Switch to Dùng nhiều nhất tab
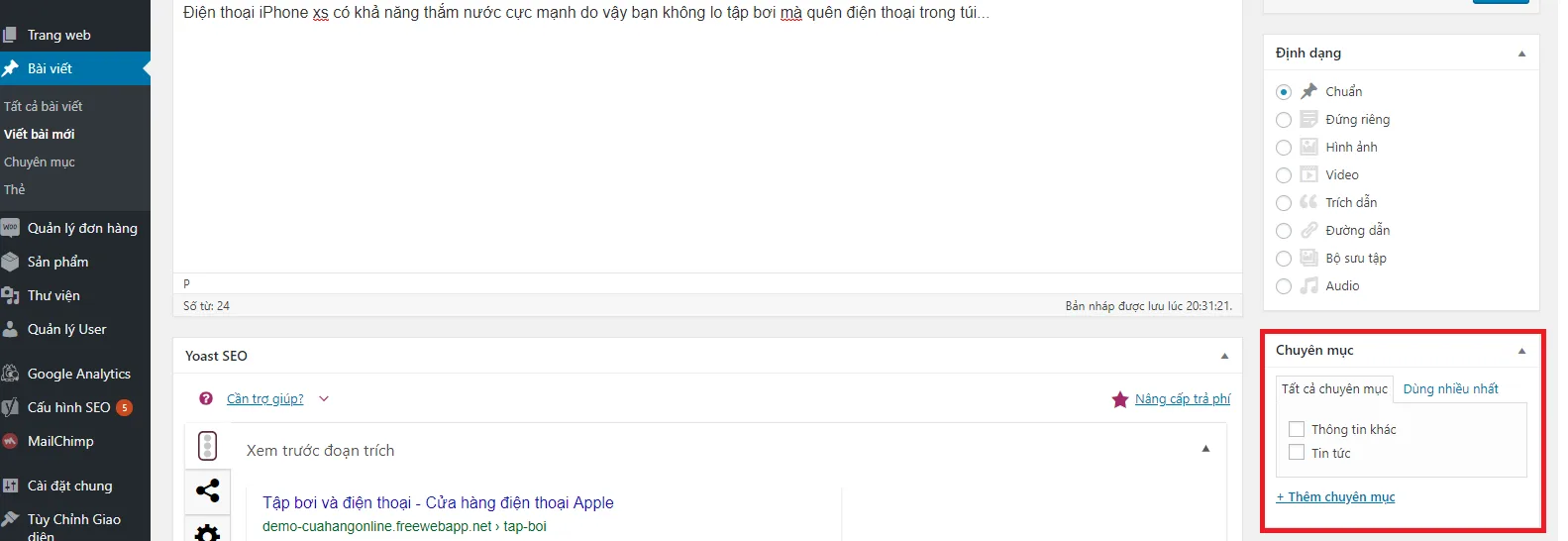 pos(1450,388)
